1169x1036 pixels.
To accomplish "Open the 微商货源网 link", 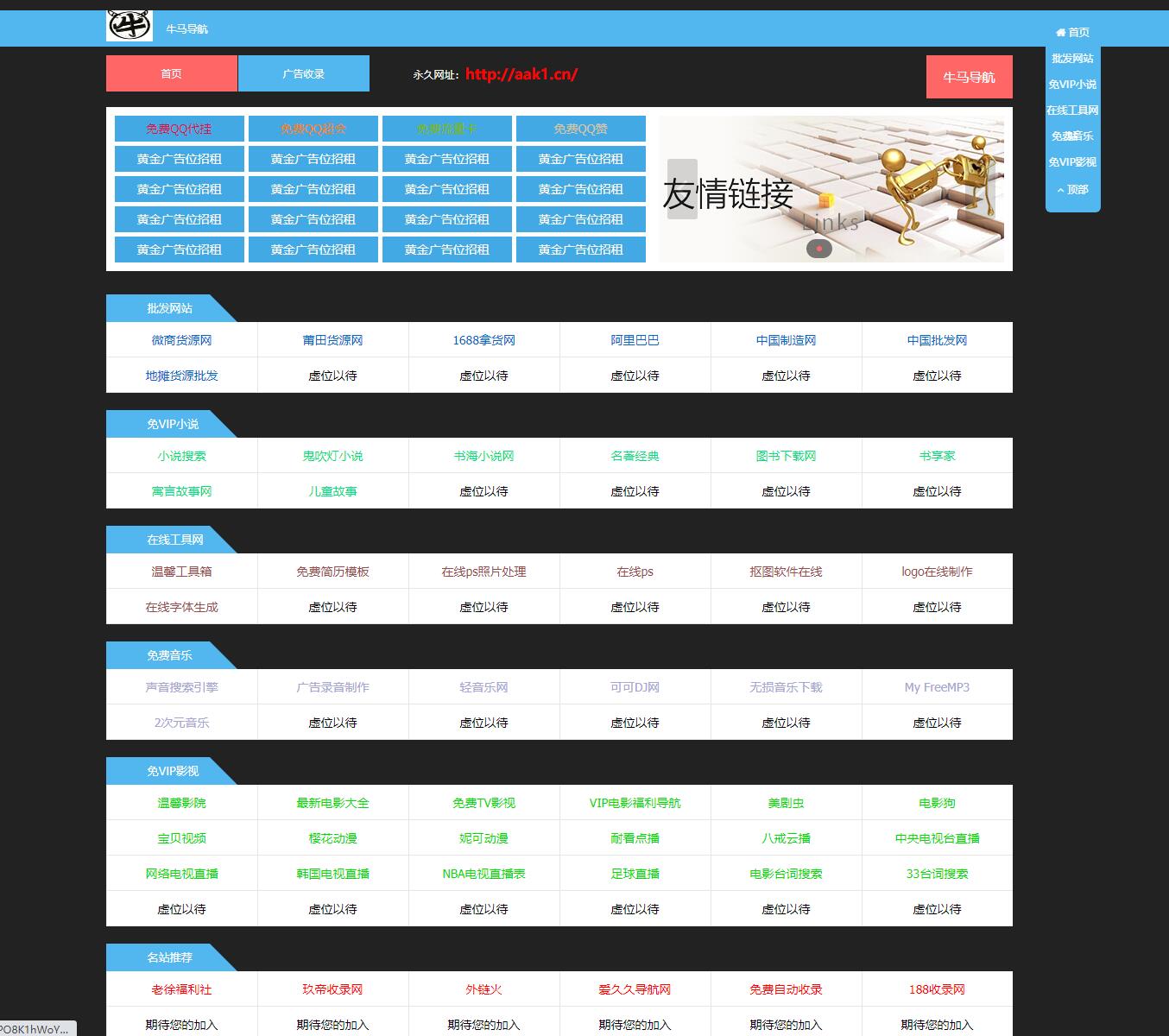I will [x=181, y=340].
